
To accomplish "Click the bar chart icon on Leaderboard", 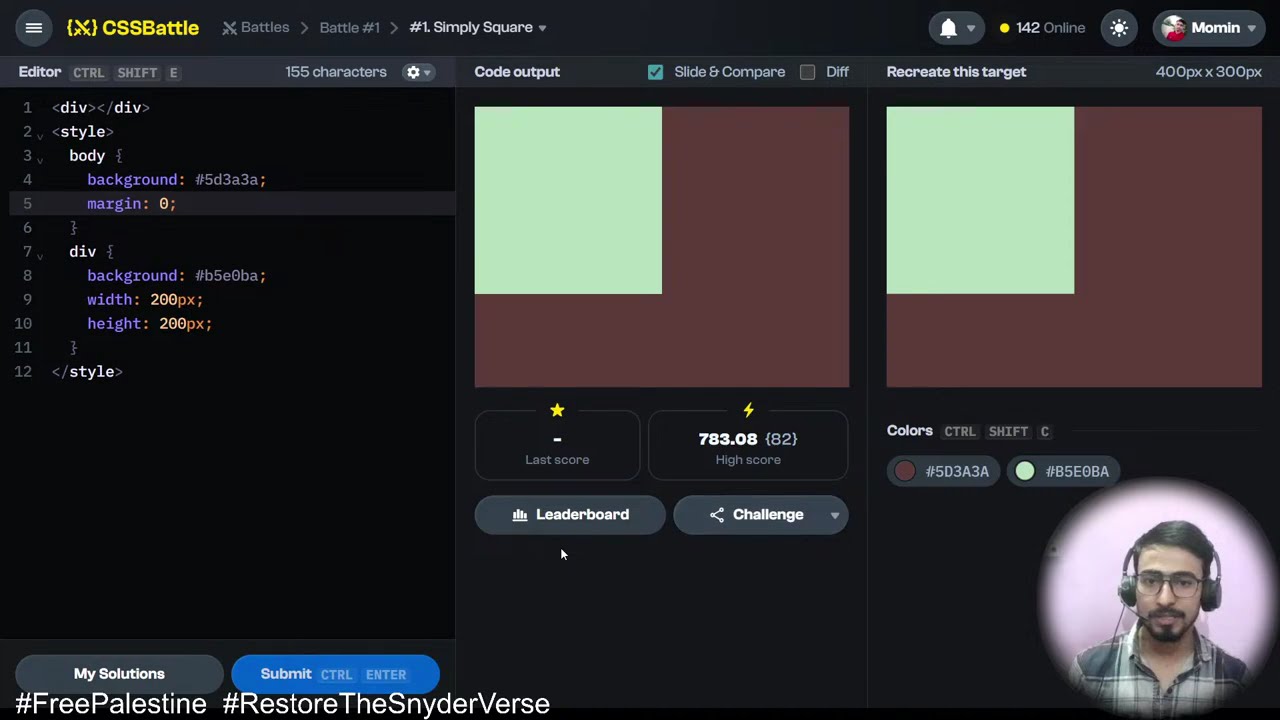I will pyautogui.click(x=520, y=515).
